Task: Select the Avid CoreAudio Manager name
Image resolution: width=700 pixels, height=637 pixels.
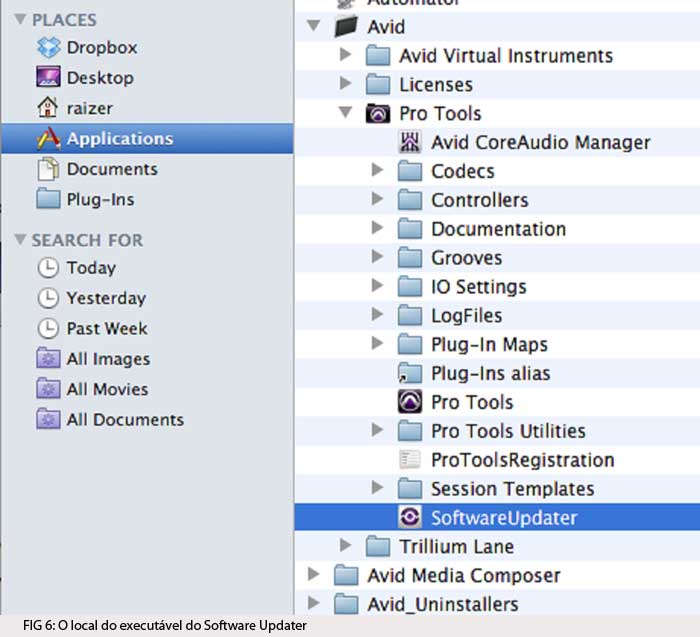Action: click(x=541, y=143)
